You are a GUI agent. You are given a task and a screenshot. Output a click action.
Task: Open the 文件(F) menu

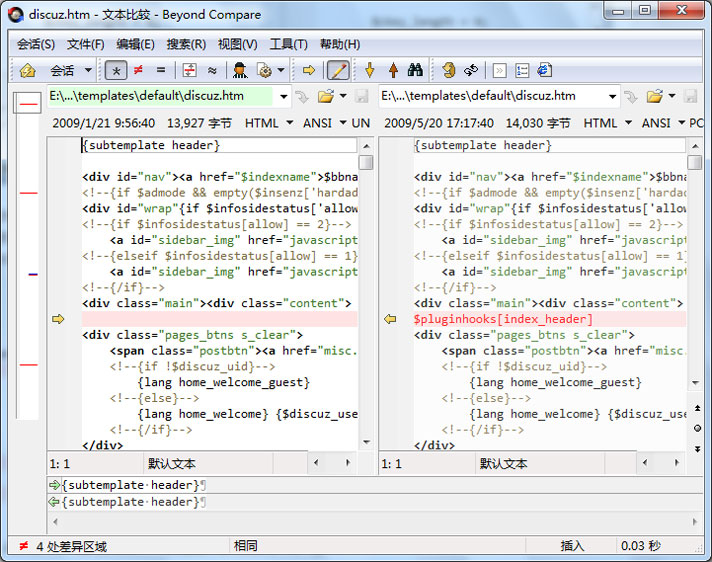click(86, 44)
